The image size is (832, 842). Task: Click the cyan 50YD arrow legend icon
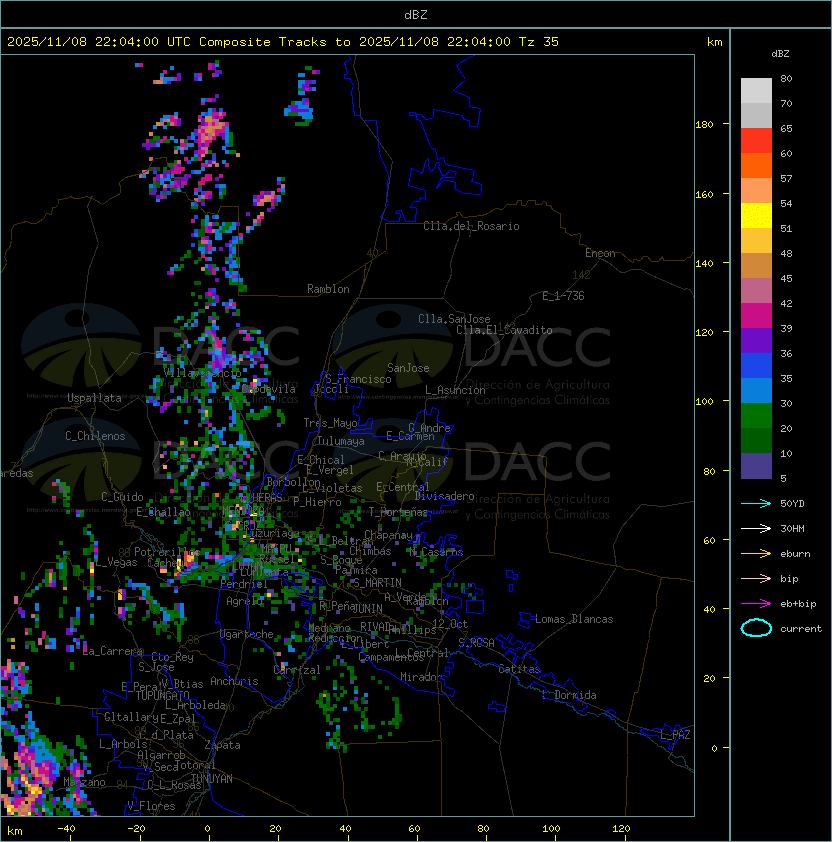(x=756, y=503)
